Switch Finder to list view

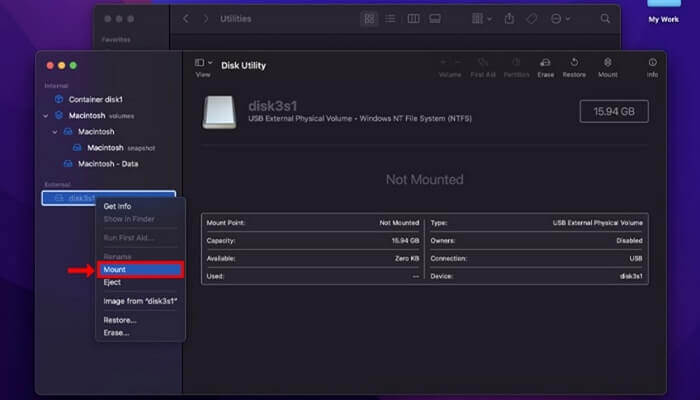coord(390,18)
